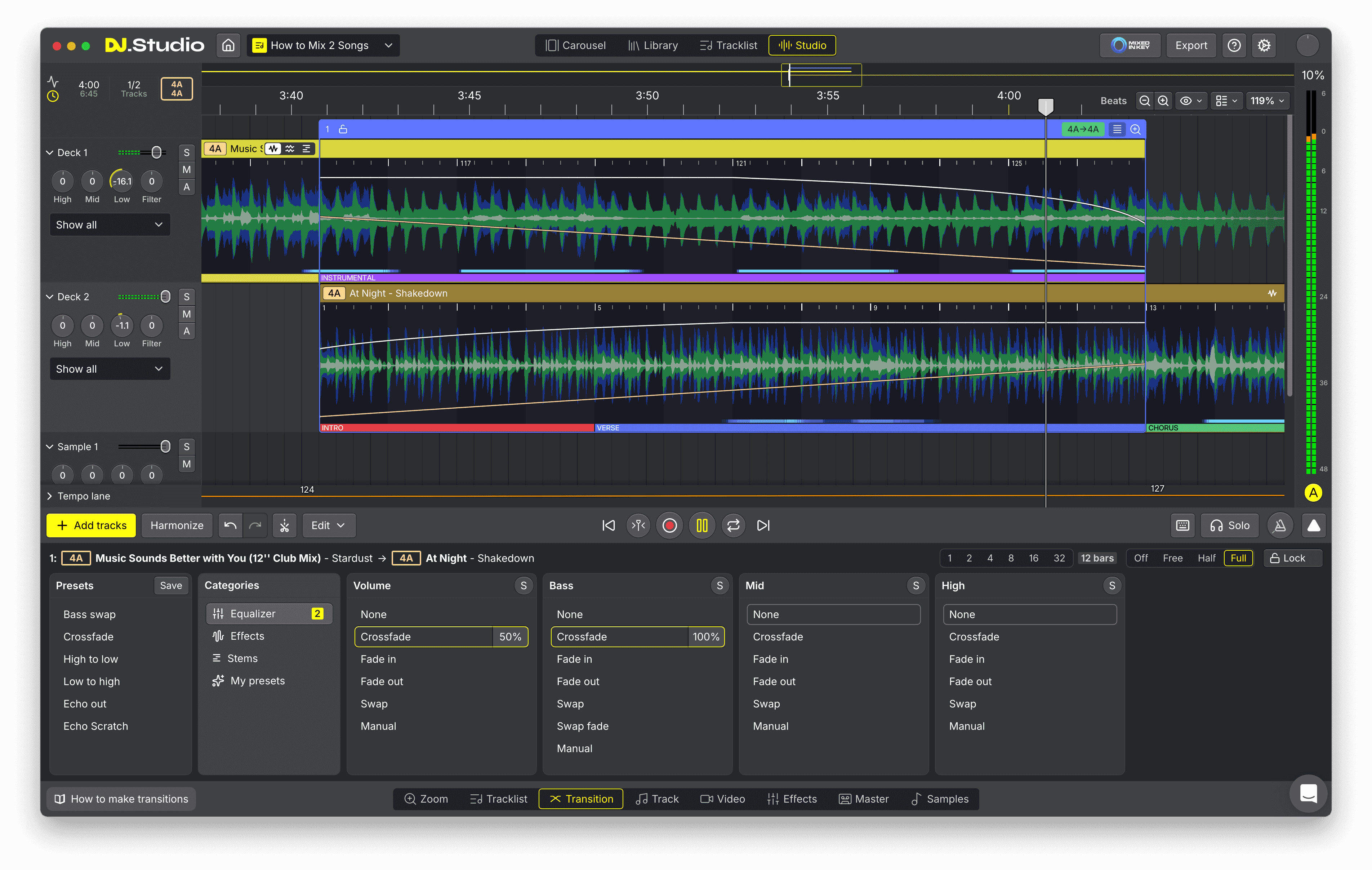Mute Deck 2 with M button
The height and width of the screenshot is (870, 1372).
click(x=186, y=314)
